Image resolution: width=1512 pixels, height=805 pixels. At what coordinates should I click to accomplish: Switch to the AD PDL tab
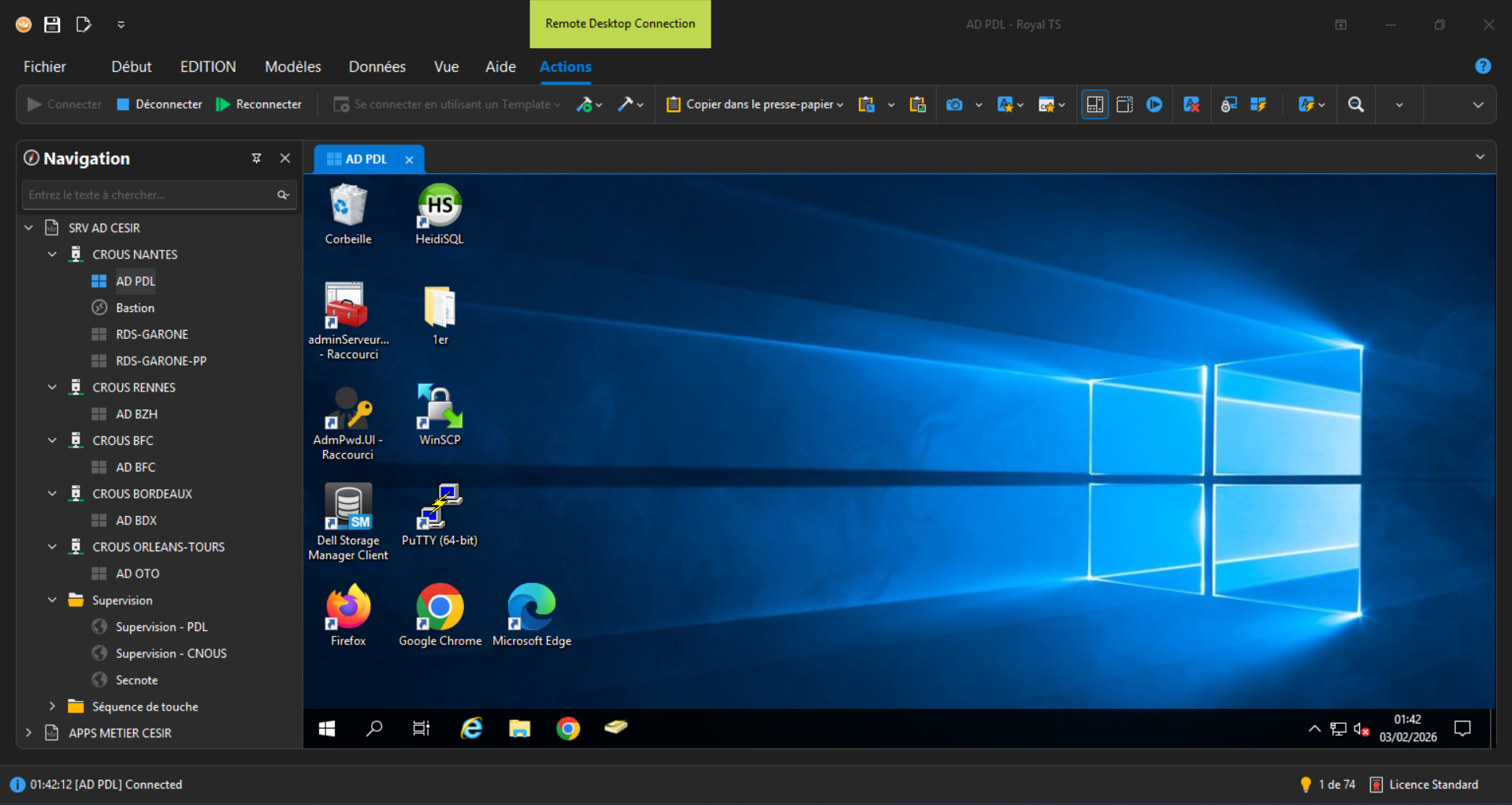tap(366, 159)
